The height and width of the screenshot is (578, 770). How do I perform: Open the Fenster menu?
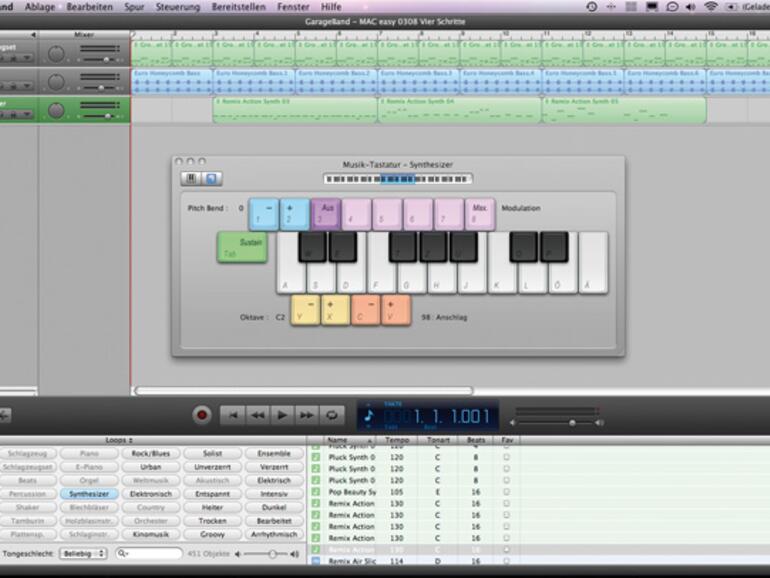pyautogui.click(x=293, y=7)
